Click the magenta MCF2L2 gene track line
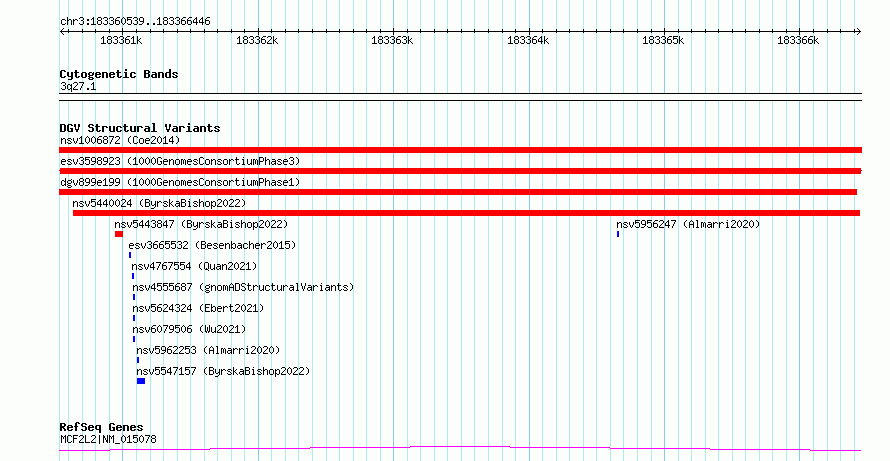Screen dimensions: 890x461 click(x=460, y=449)
